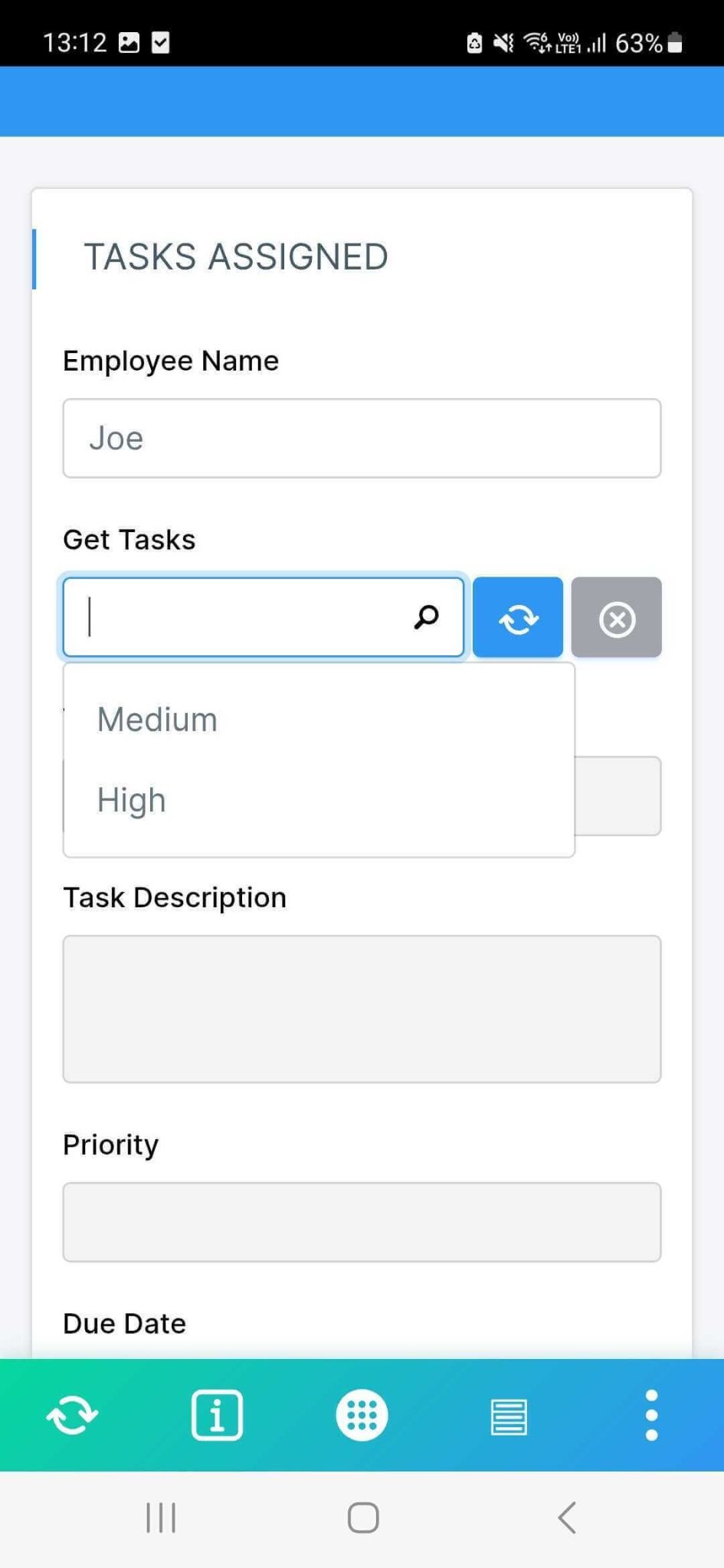The image size is (724, 1568).
Task: Click the blue refresh button beside Get Tasks
Action: click(518, 618)
